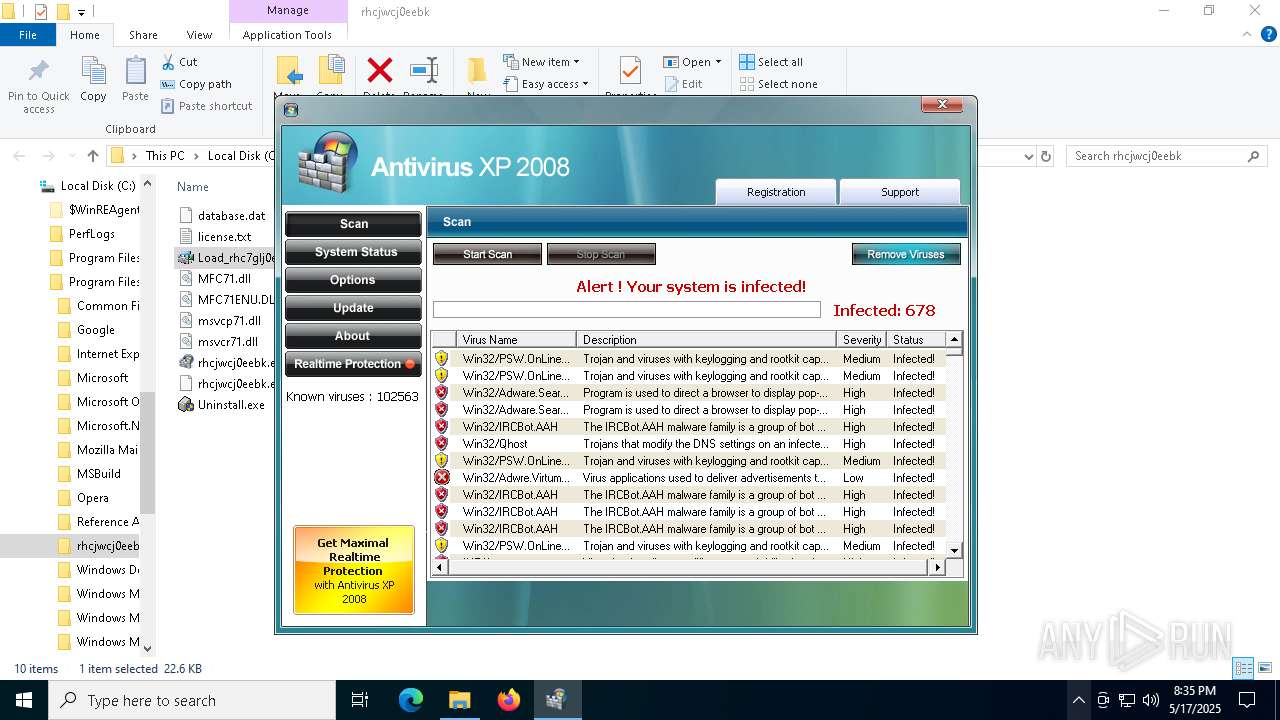Select license.txt in the file list
The height and width of the screenshot is (720, 1280).
pyautogui.click(x=224, y=237)
